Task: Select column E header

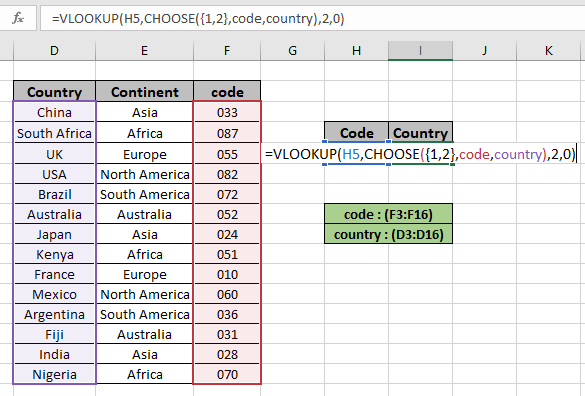Action: pos(144,50)
